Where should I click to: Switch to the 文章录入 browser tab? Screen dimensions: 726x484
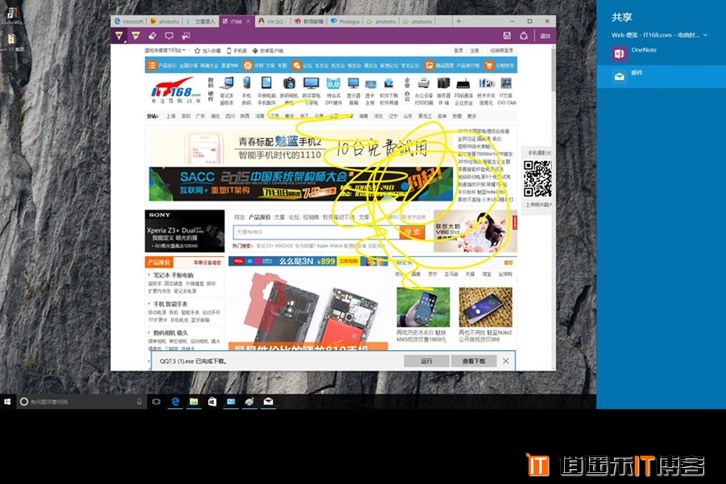201,21
